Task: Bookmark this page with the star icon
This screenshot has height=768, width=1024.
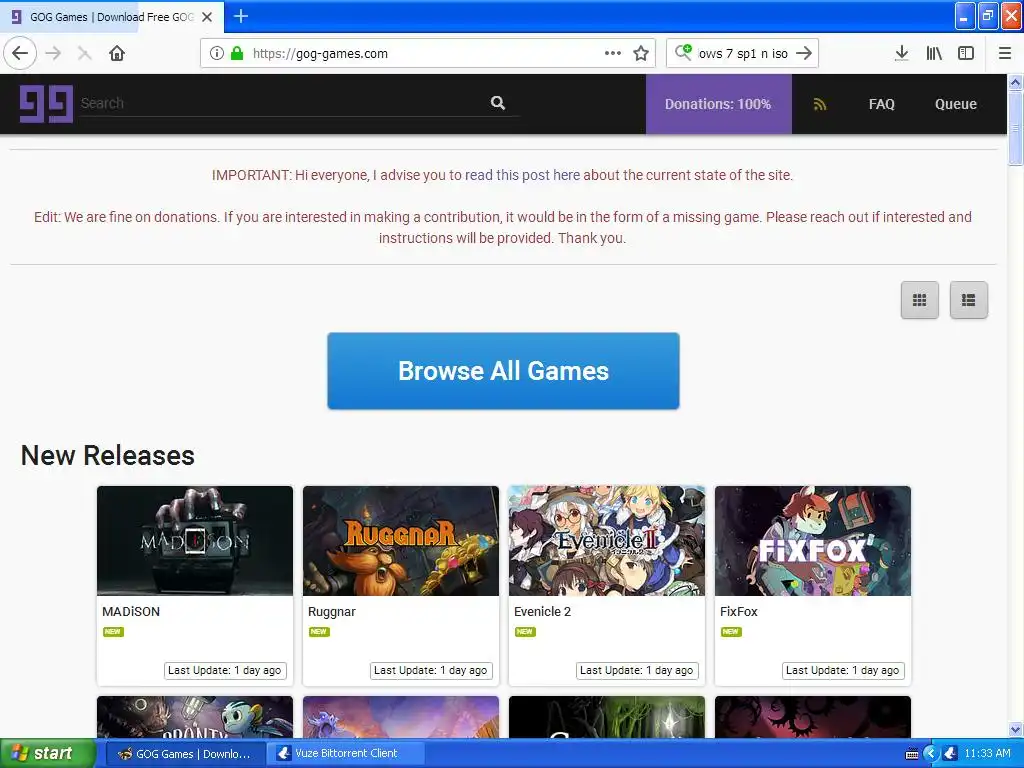Action: point(641,53)
